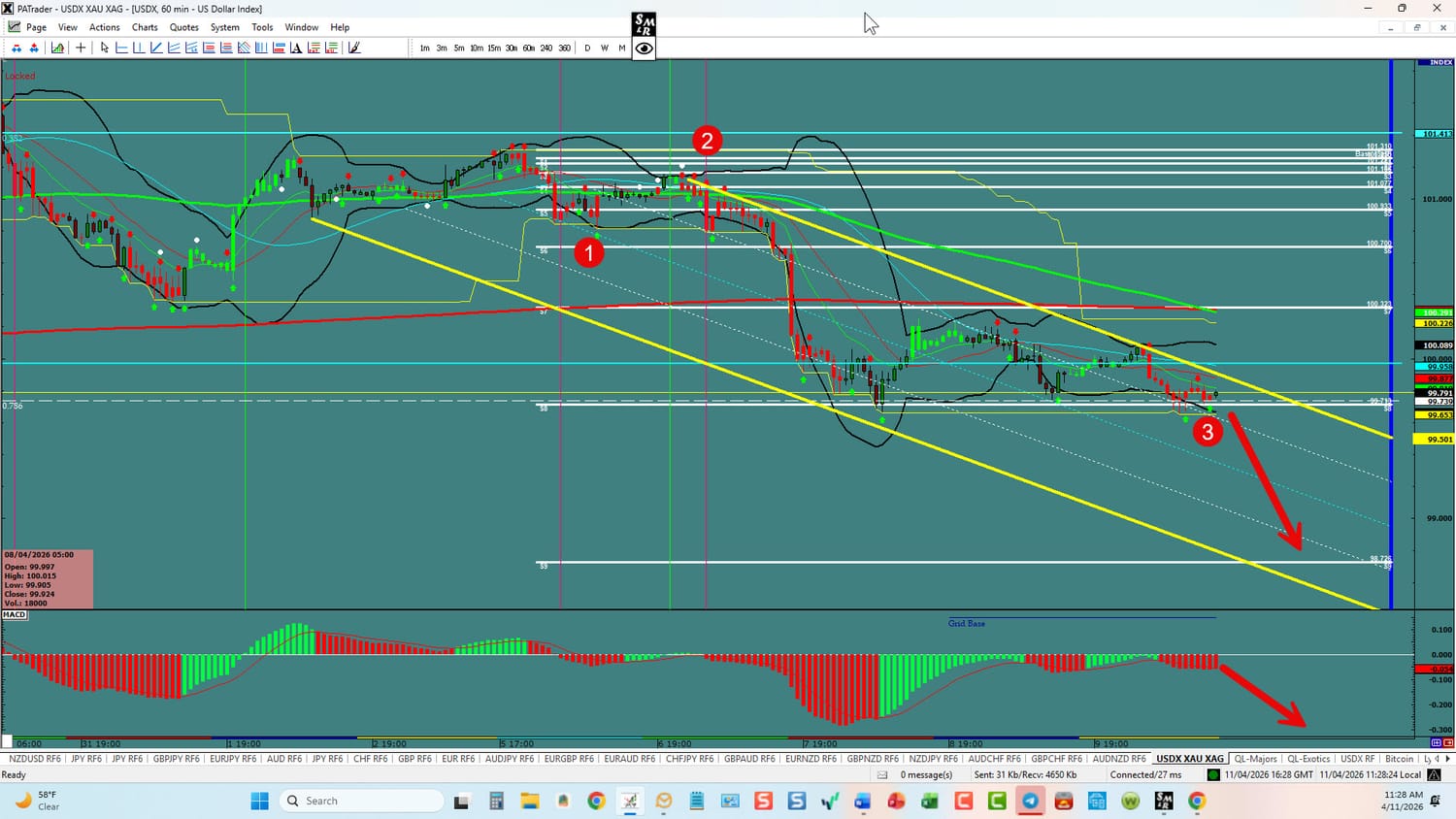Toggle the Daily (D) timeframe

587,48
